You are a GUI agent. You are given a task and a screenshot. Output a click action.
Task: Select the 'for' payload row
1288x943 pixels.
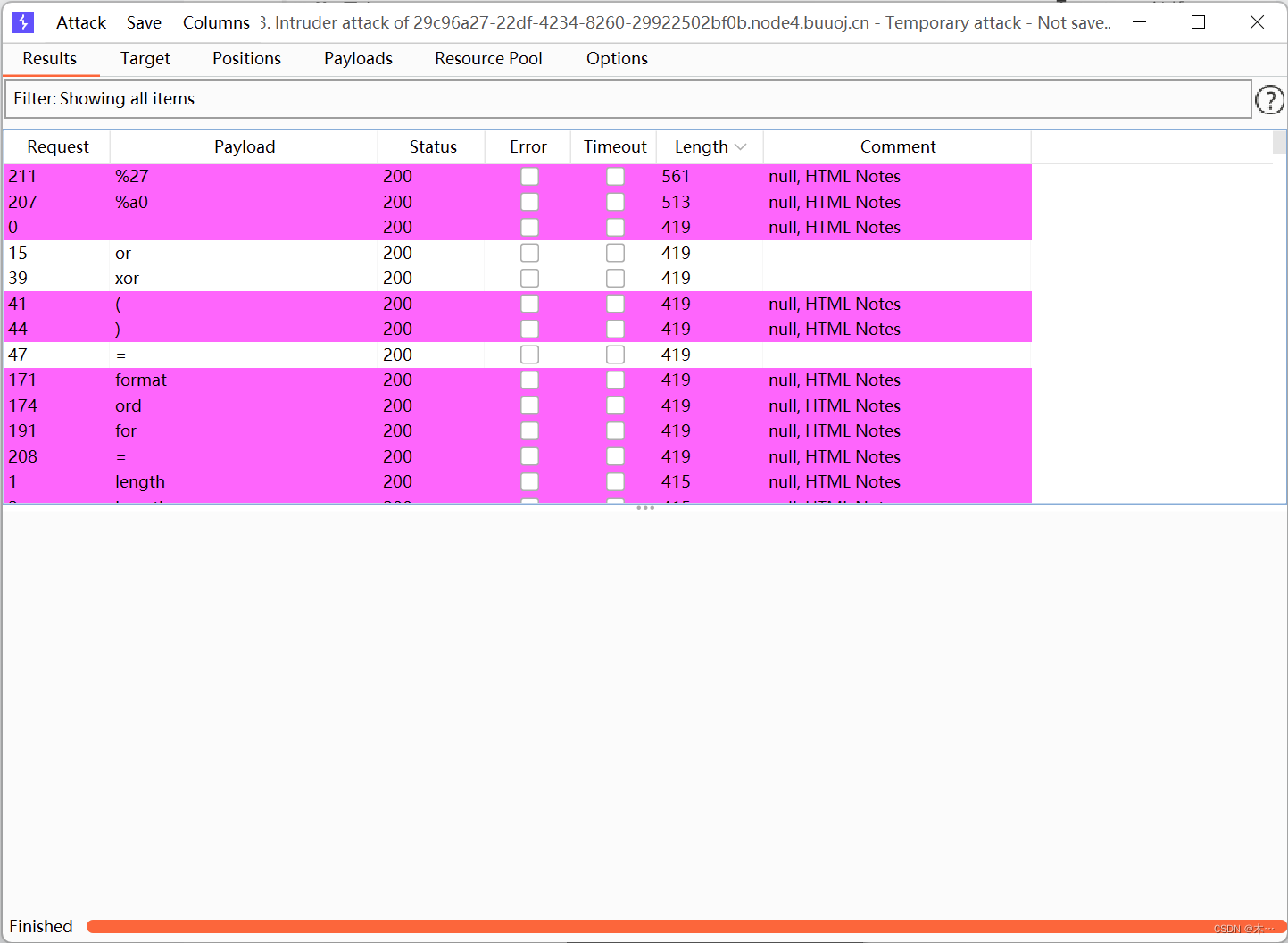coord(518,431)
